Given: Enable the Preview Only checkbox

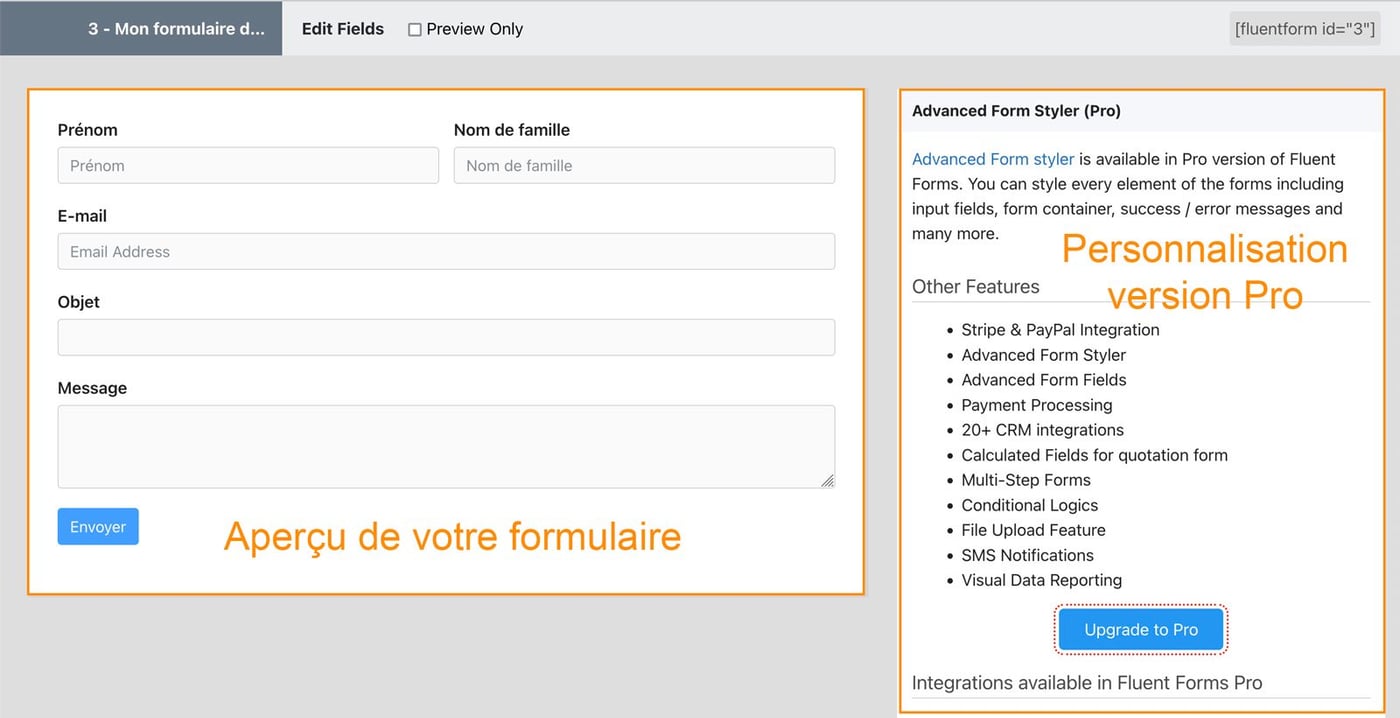Looking at the screenshot, I should 415,29.
